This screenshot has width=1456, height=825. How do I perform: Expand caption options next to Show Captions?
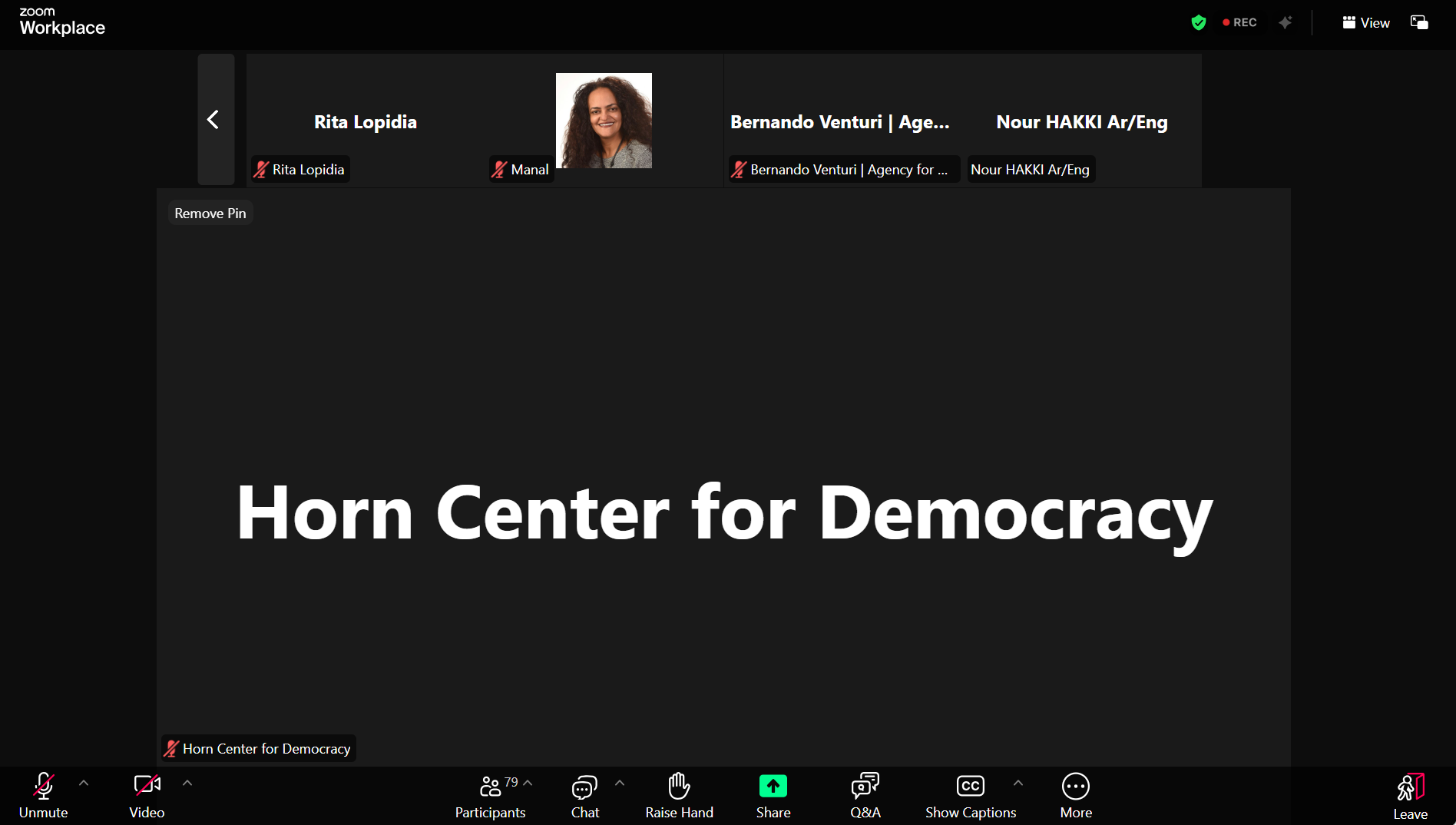point(1018,784)
